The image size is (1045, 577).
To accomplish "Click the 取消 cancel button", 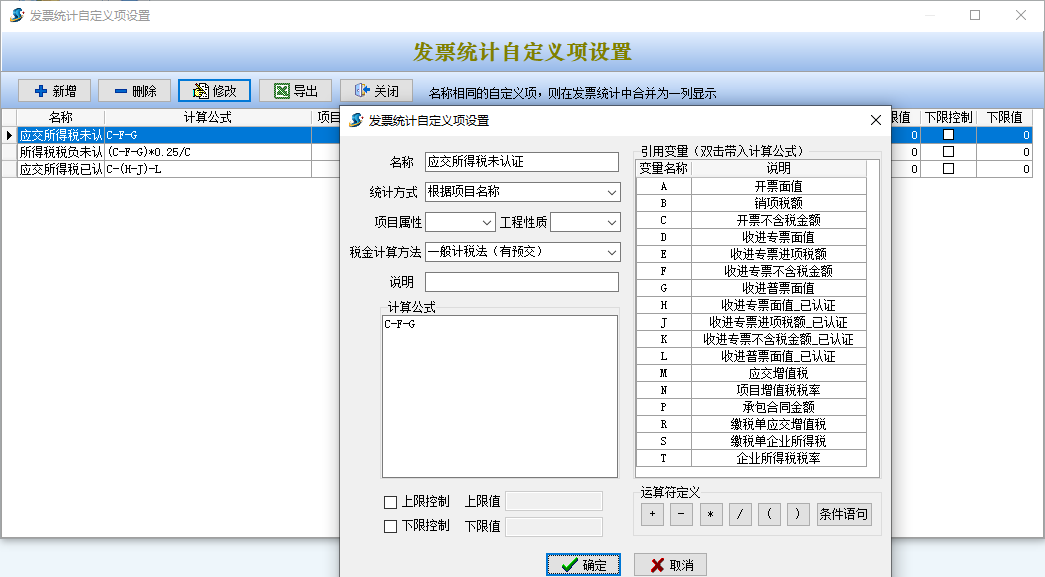I will pyautogui.click(x=670, y=565).
